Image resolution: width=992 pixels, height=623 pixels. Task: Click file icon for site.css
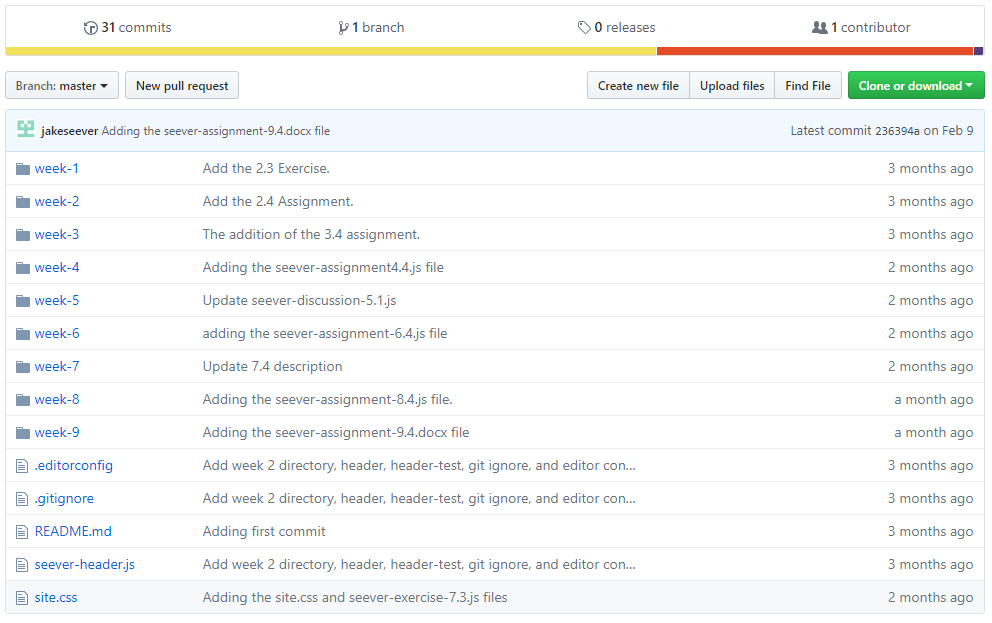(22, 598)
